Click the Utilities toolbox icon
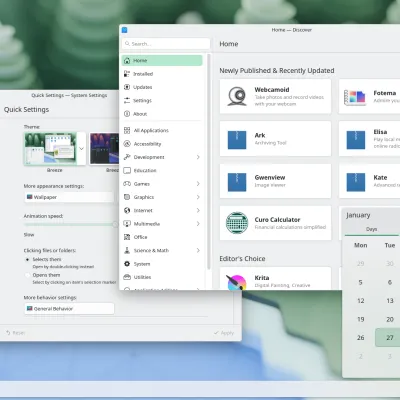This screenshot has height=400, width=400. pyautogui.click(x=127, y=277)
